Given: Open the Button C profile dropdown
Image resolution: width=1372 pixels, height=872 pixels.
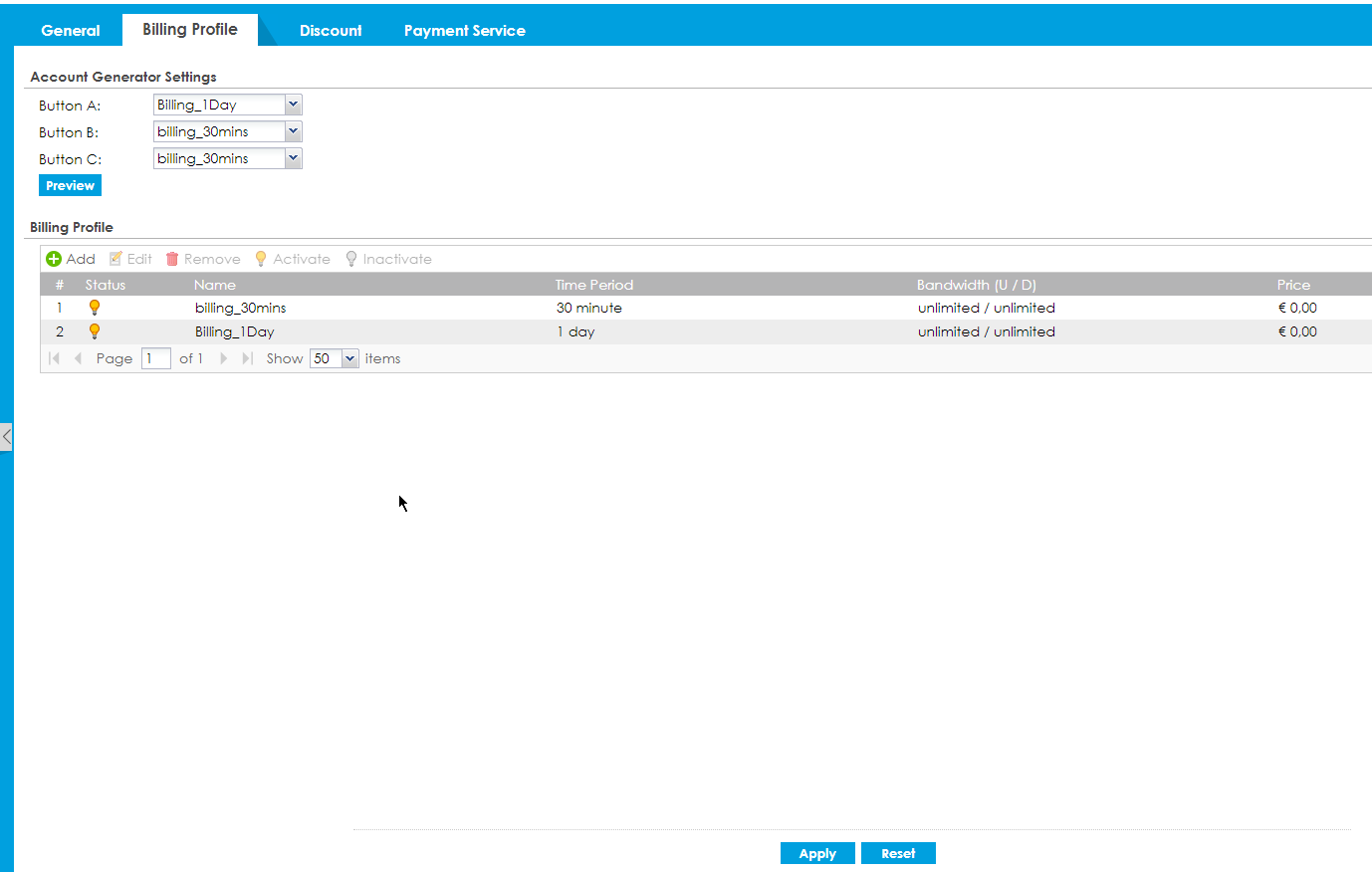Looking at the screenshot, I should click(293, 158).
